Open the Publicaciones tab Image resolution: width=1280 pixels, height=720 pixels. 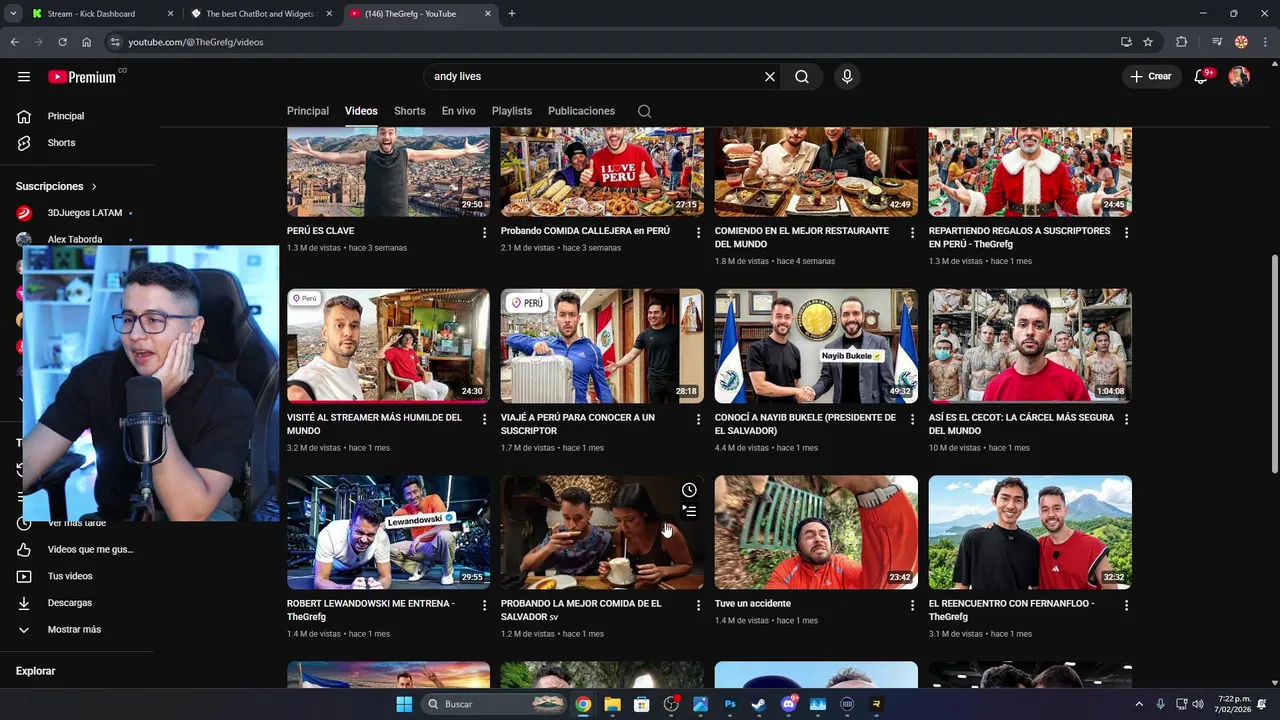pos(581,111)
